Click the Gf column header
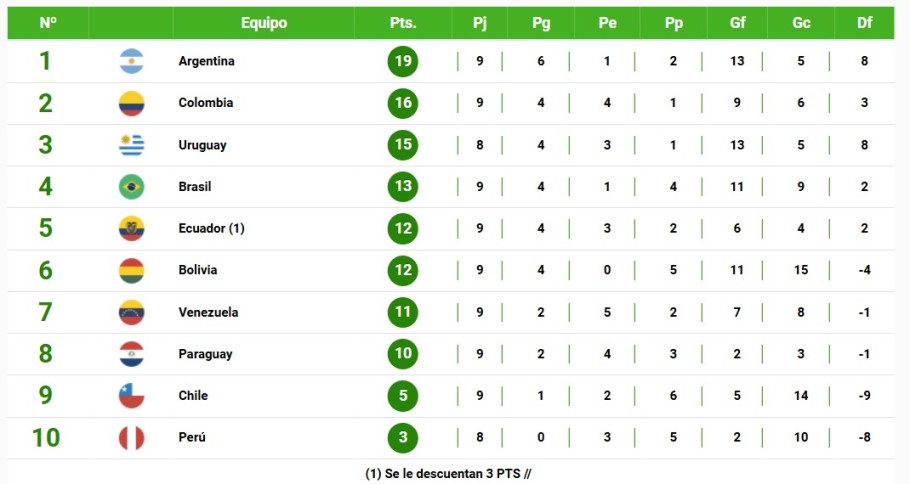The width and height of the screenshot is (910, 484). [738, 23]
